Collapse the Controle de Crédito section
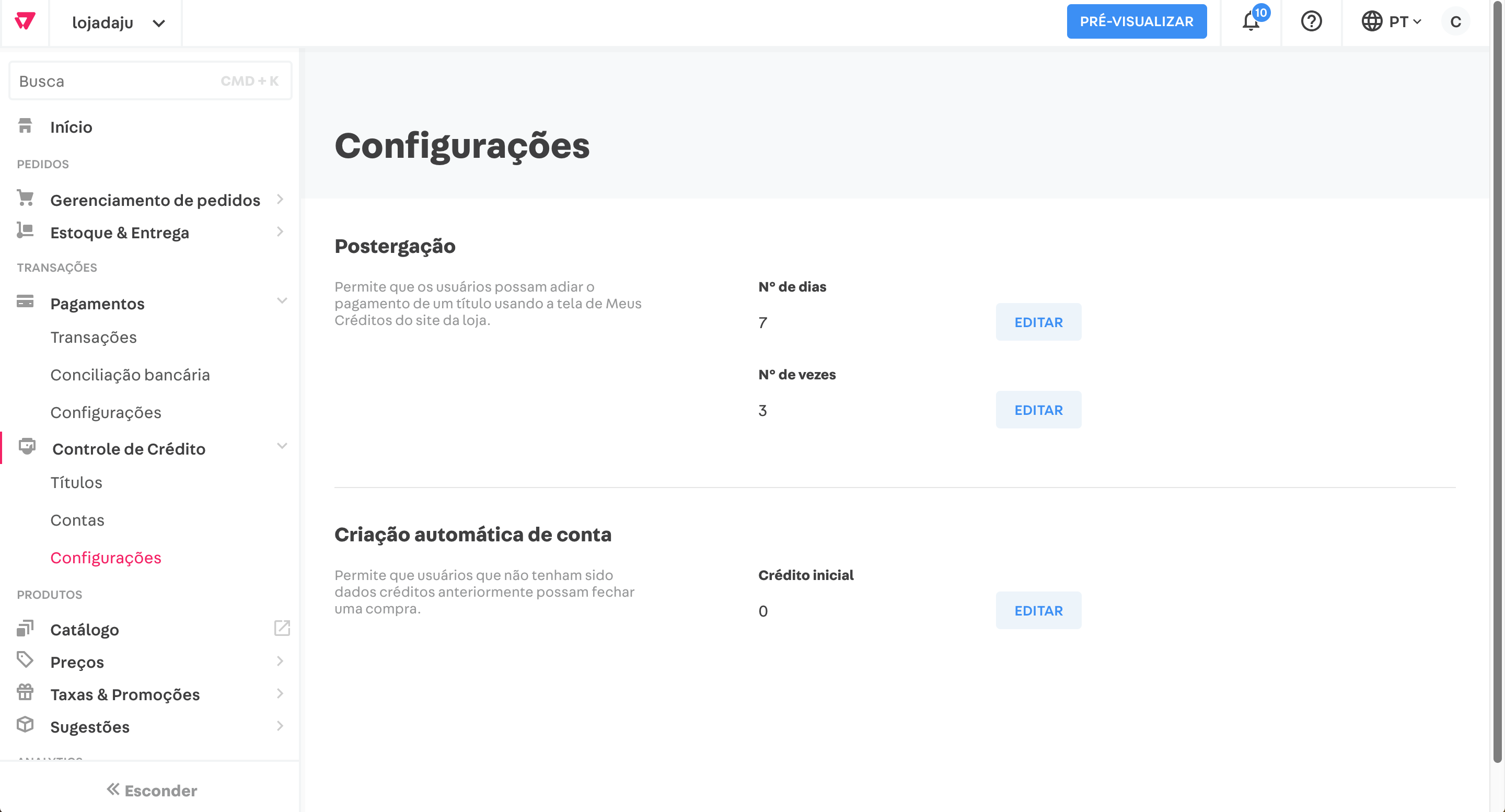1505x812 pixels. pos(282,447)
